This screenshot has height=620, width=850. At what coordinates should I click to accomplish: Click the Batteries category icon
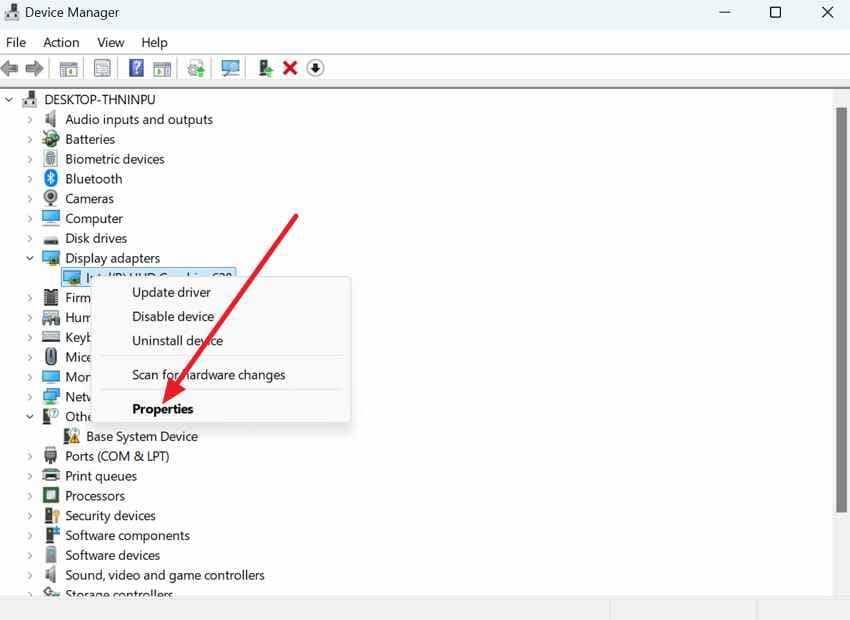tap(51, 139)
